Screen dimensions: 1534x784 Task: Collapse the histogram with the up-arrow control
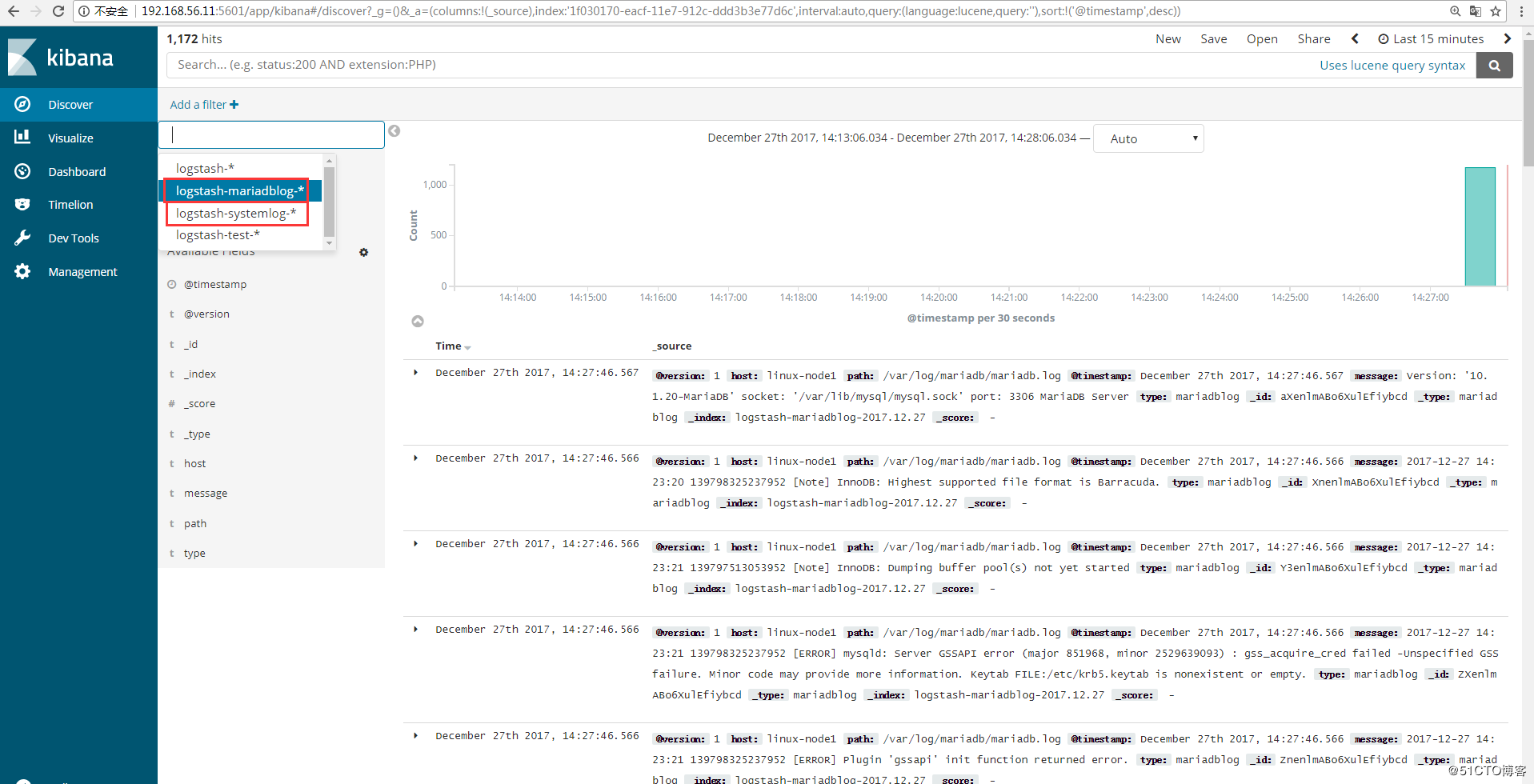click(x=418, y=321)
